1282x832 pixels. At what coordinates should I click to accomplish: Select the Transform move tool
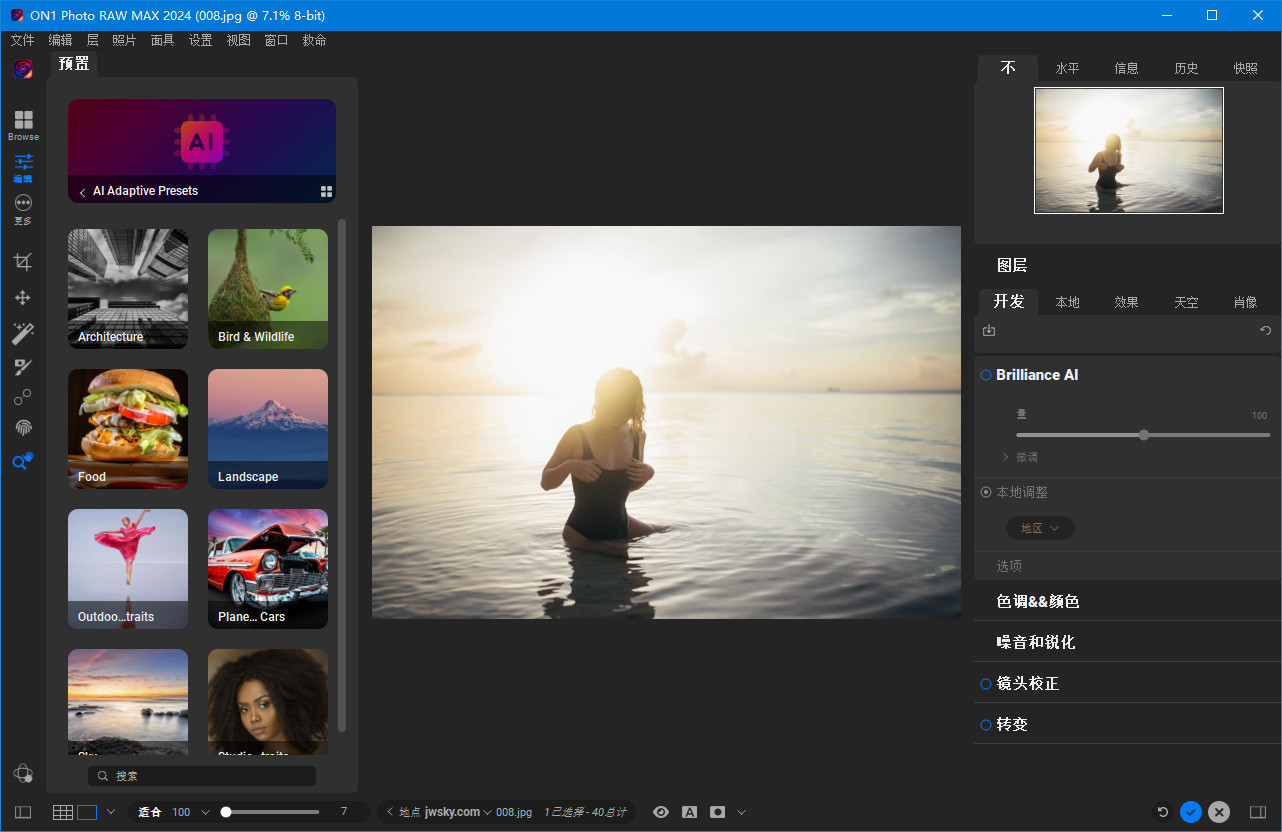pos(22,297)
